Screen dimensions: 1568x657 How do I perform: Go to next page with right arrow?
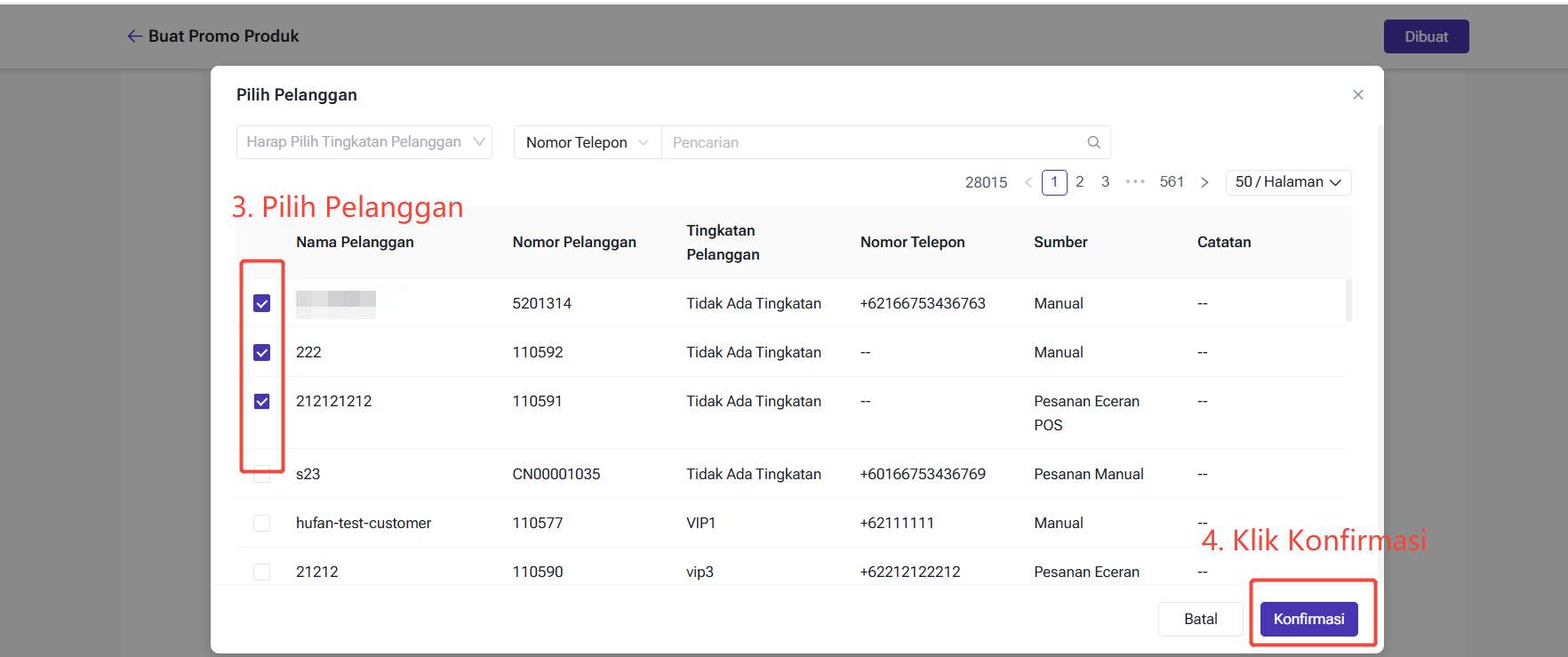tap(1204, 182)
